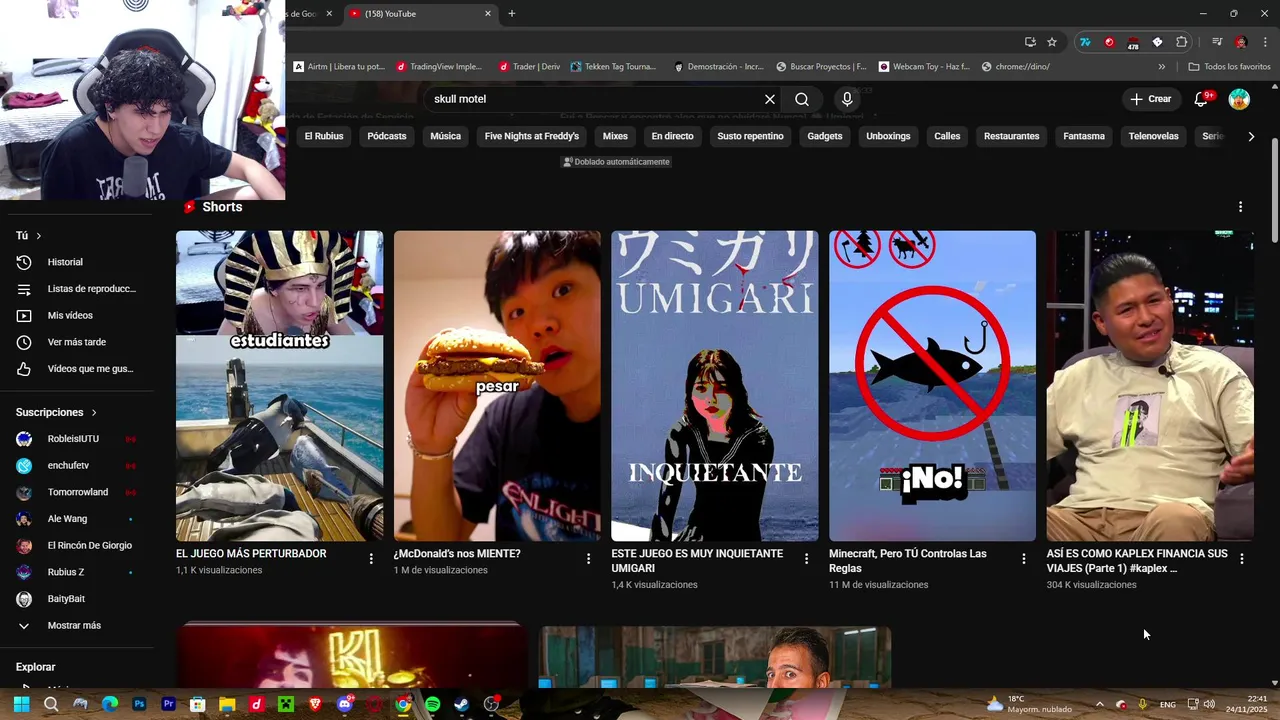Screen dimensions: 1280x720
Task: Open Shorts shelf three-dot menu
Action: pyautogui.click(x=1240, y=207)
